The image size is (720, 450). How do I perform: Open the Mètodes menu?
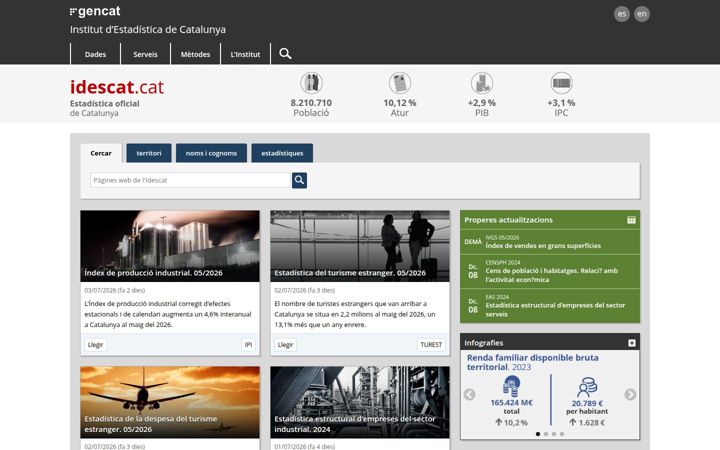195,54
